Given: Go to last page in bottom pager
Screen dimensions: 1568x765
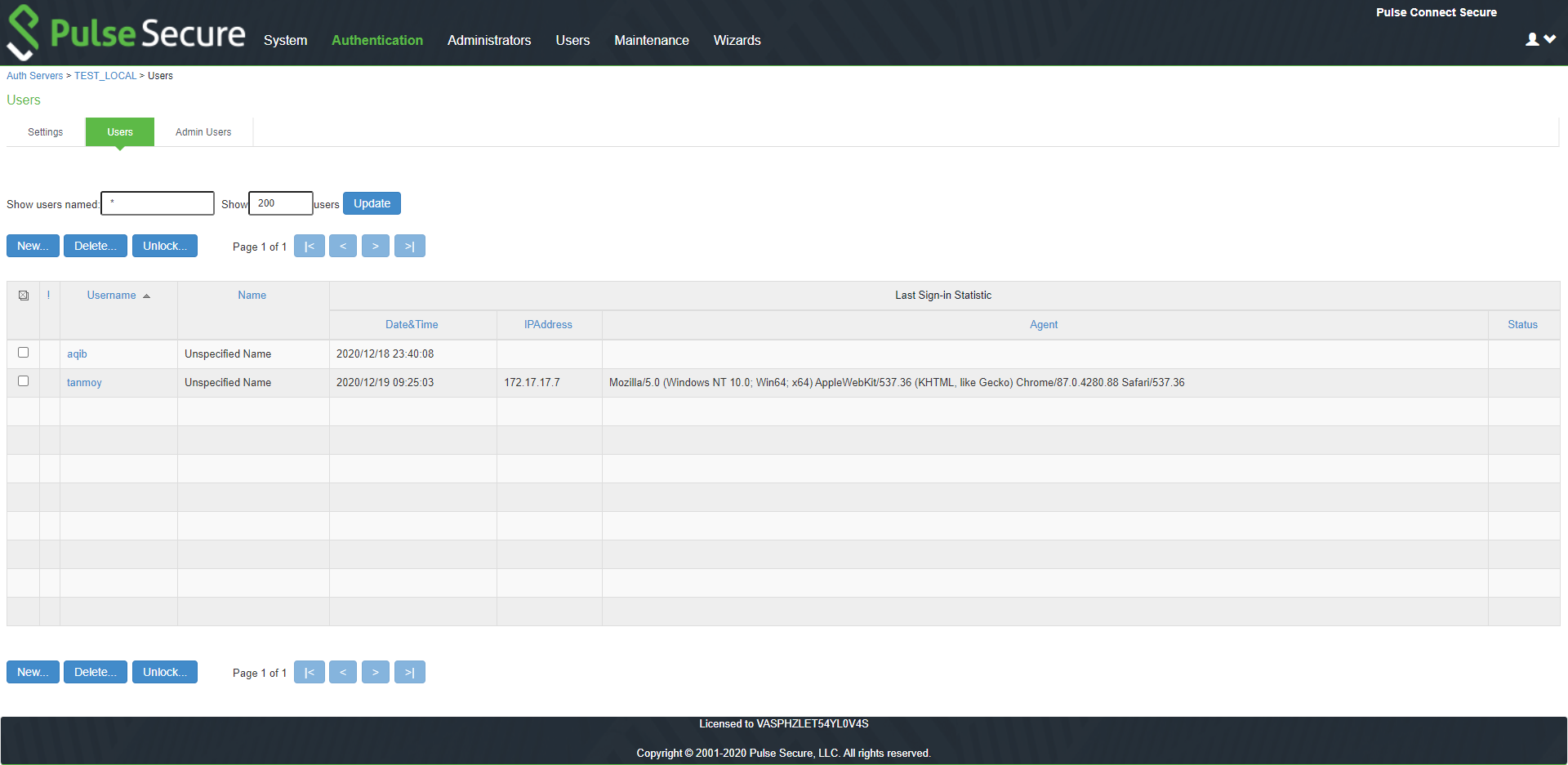Looking at the screenshot, I should pyautogui.click(x=410, y=672).
